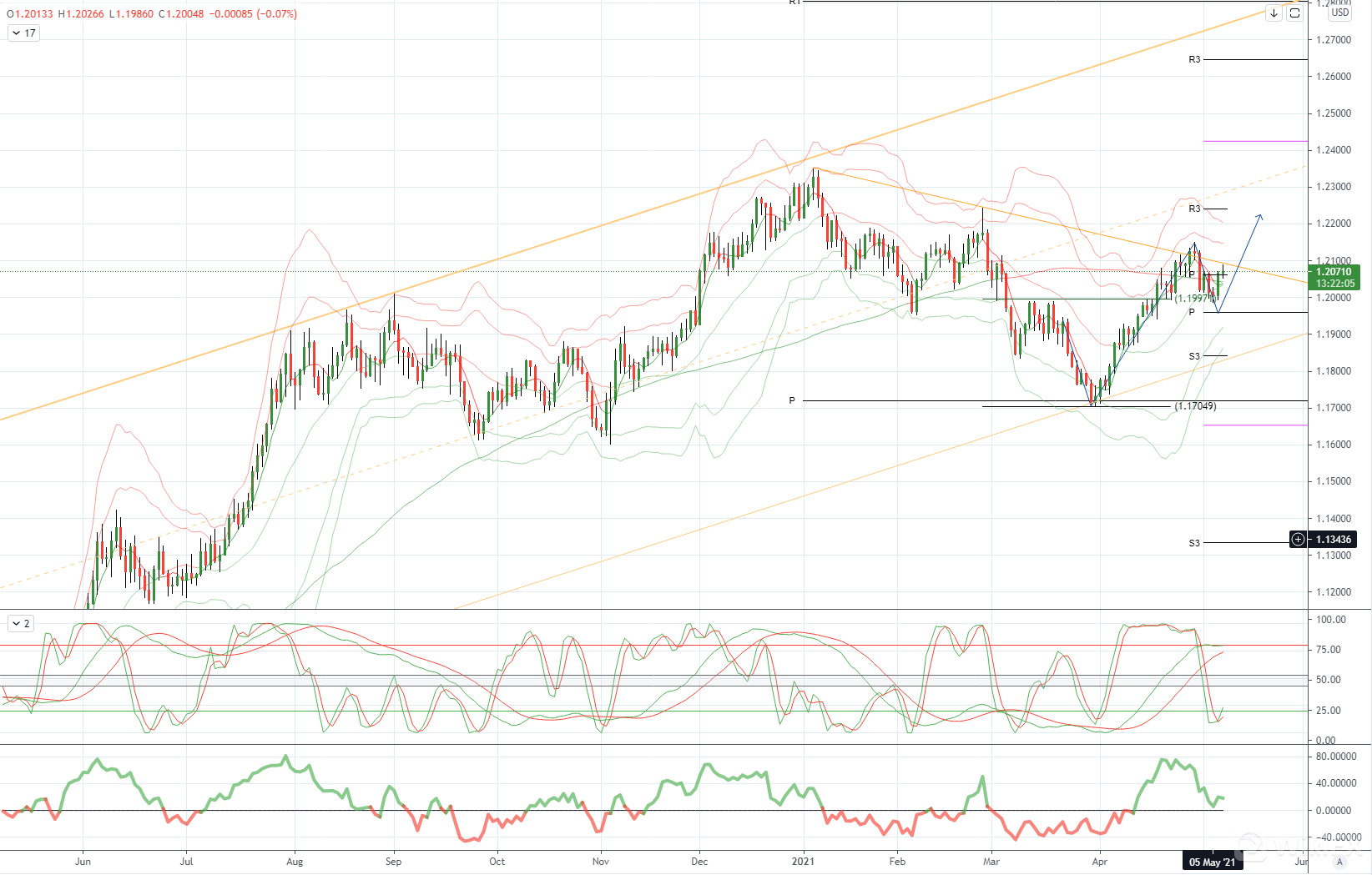
Task: Click the OHLC open value 1.20133
Action: coord(34,14)
